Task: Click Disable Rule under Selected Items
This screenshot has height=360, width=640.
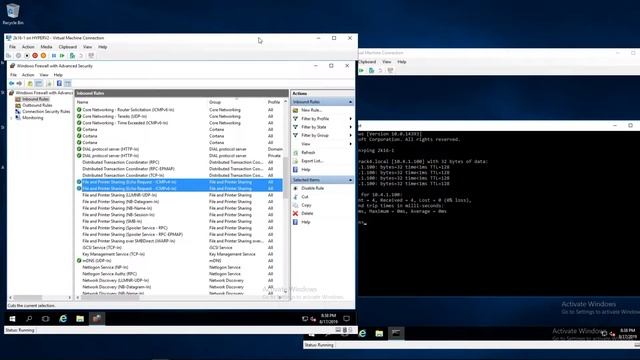Action: pos(312,188)
